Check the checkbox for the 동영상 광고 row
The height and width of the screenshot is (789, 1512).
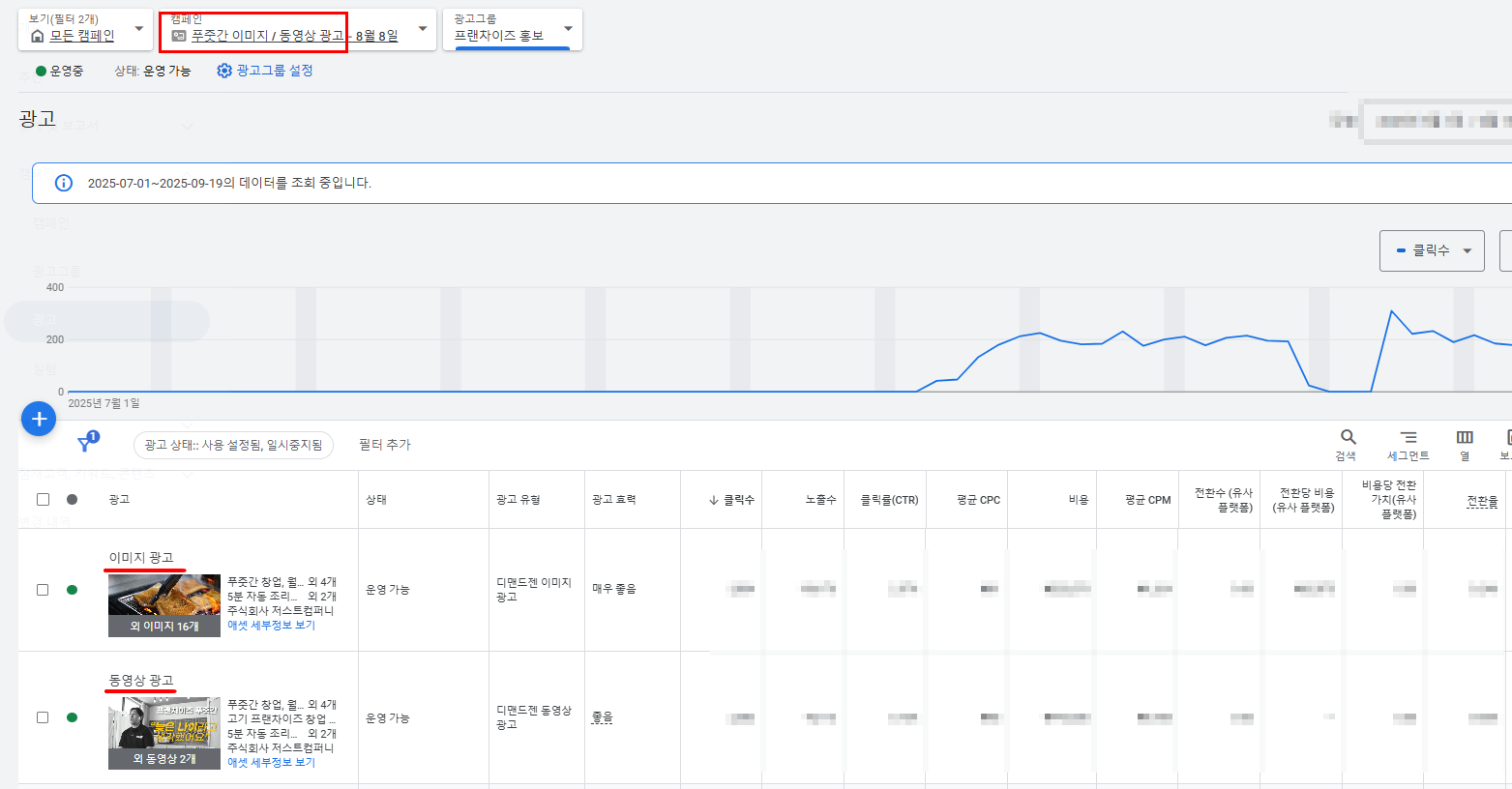(x=43, y=717)
